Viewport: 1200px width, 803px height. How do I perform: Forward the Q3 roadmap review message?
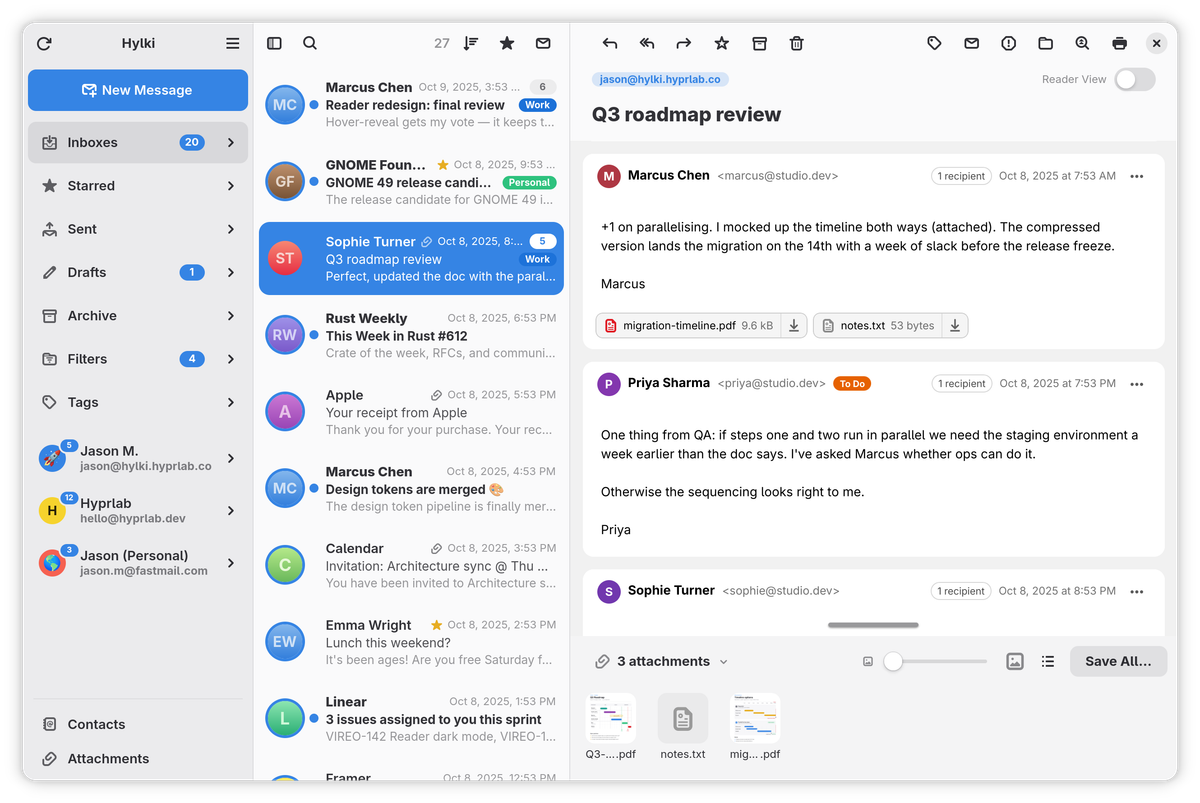point(684,43)
